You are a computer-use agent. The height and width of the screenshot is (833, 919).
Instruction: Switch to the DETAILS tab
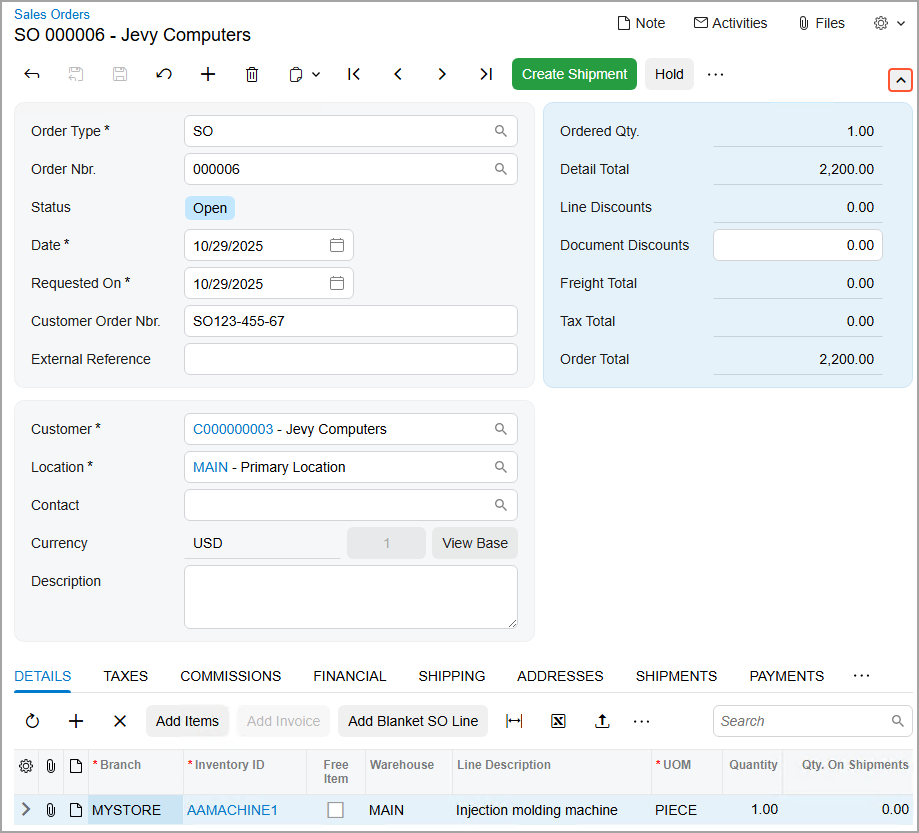click(x=43, y=676)
